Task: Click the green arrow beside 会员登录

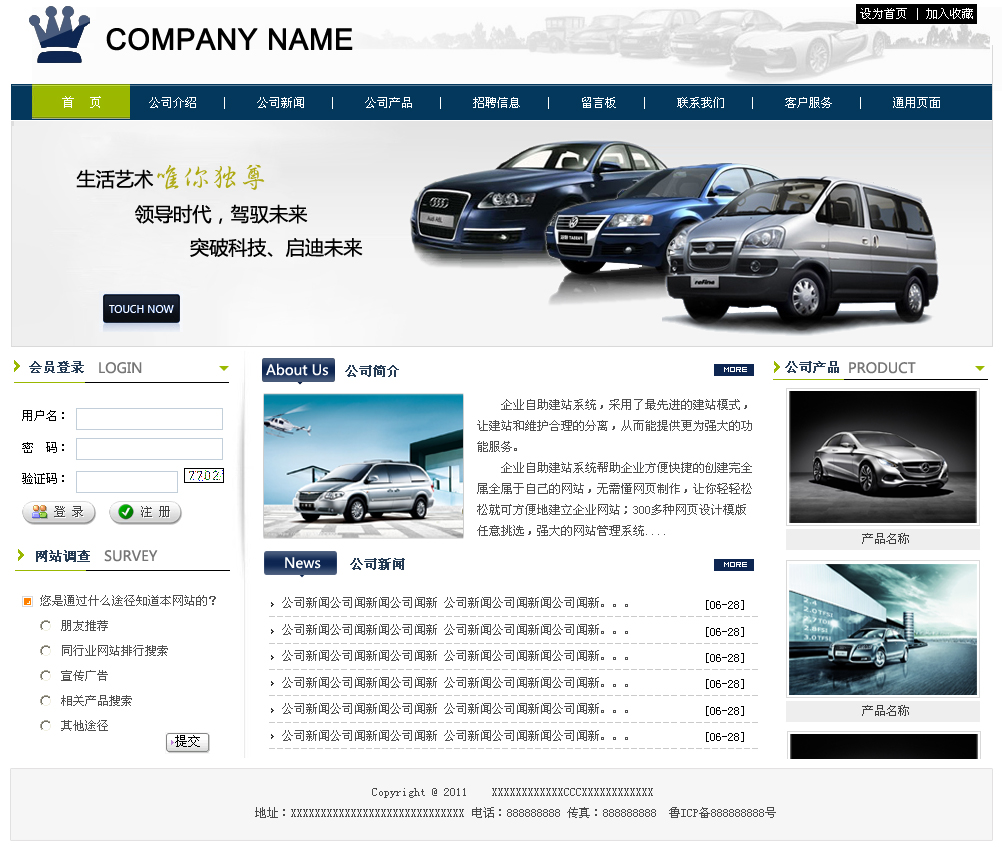Action: click(x=17, y=367)
